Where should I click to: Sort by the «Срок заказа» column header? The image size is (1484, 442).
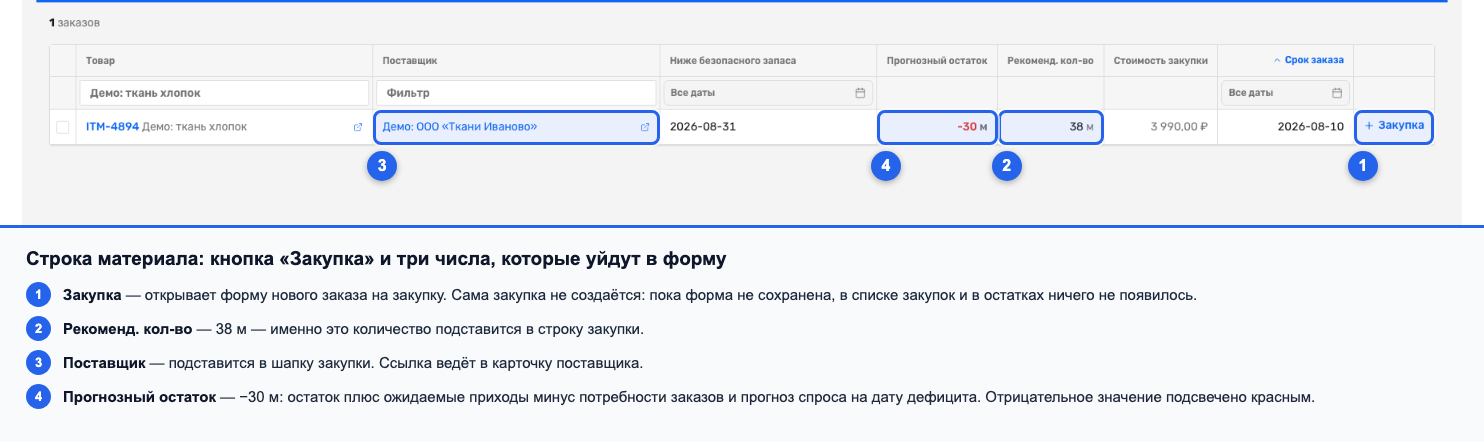[x=1308, y=60]
